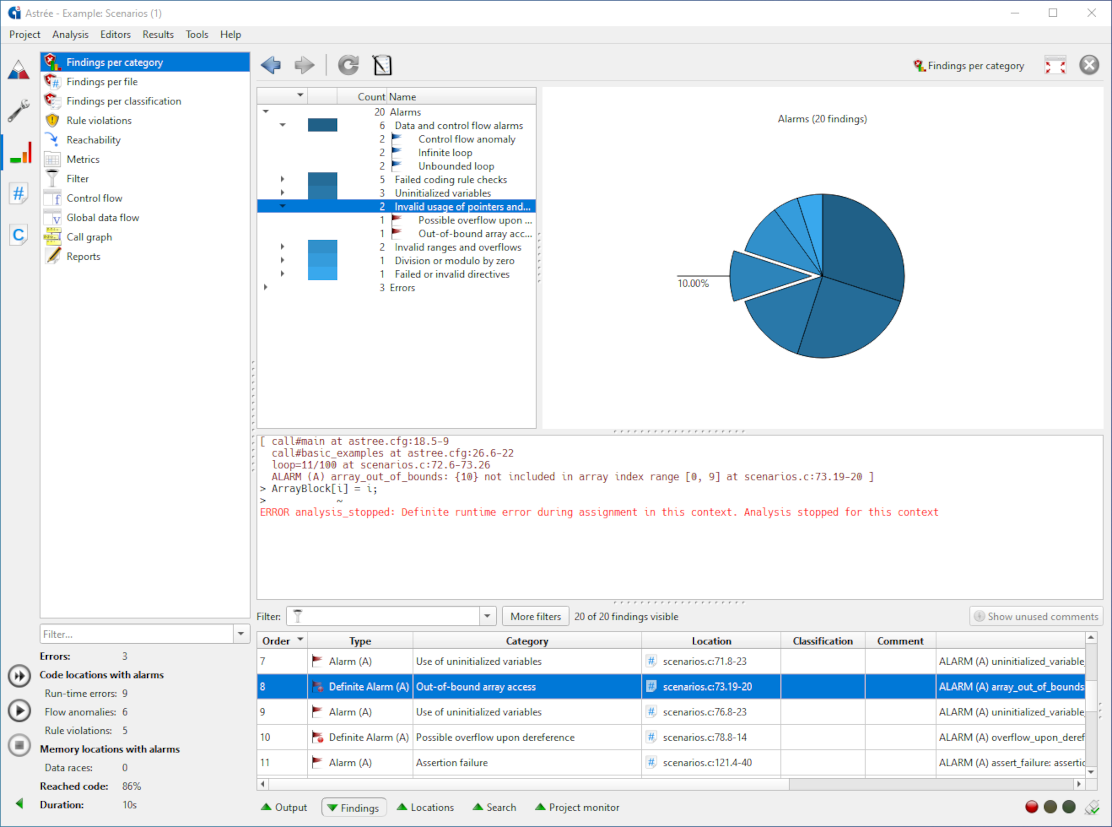
Task: Click the refresh toolbar icon
Action: pyautogui.click(x=348, y=65)
